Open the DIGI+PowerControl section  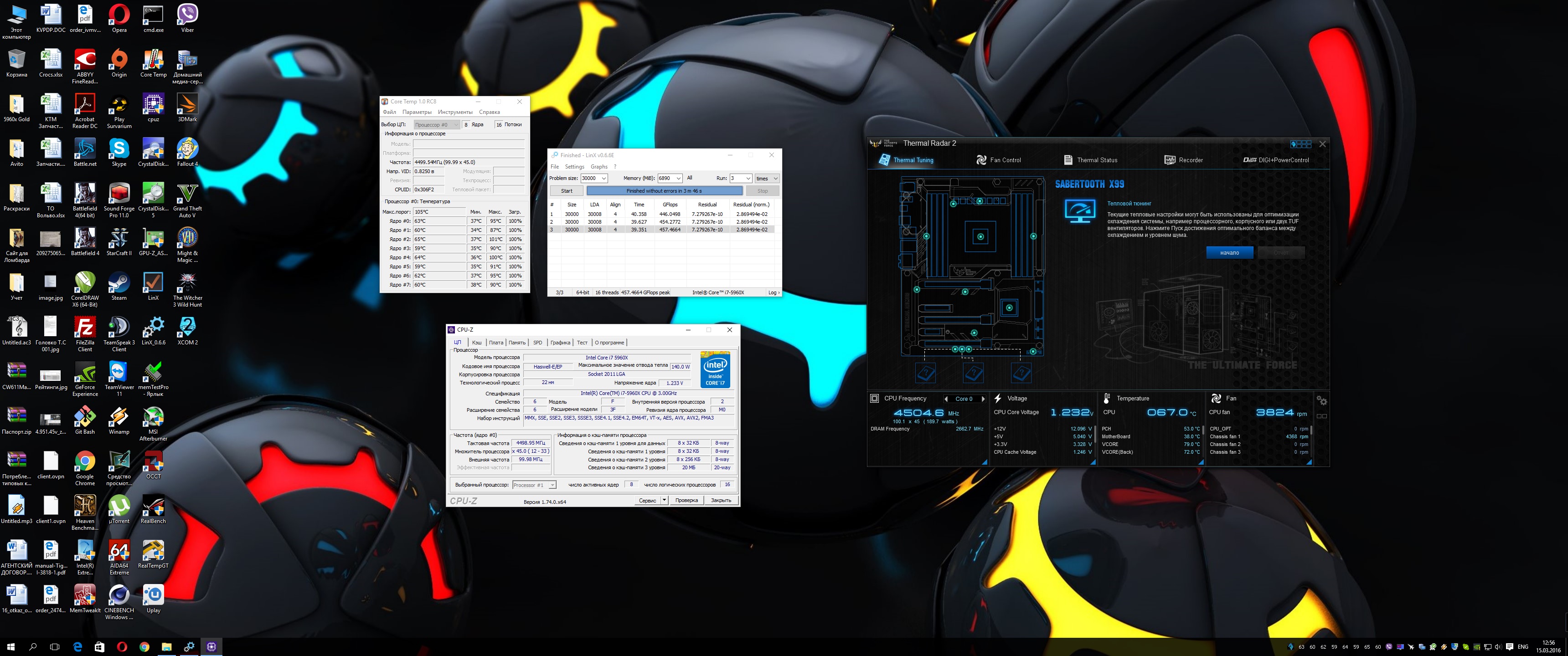1276,160
